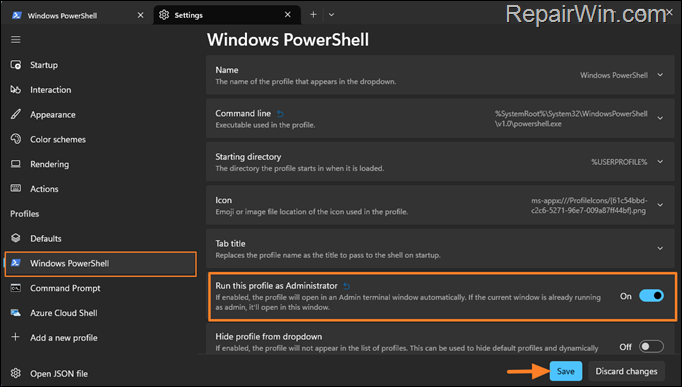682x387 pixels.
Task: Click the powershell.exe command line path
Action: (x=571, y=119)
